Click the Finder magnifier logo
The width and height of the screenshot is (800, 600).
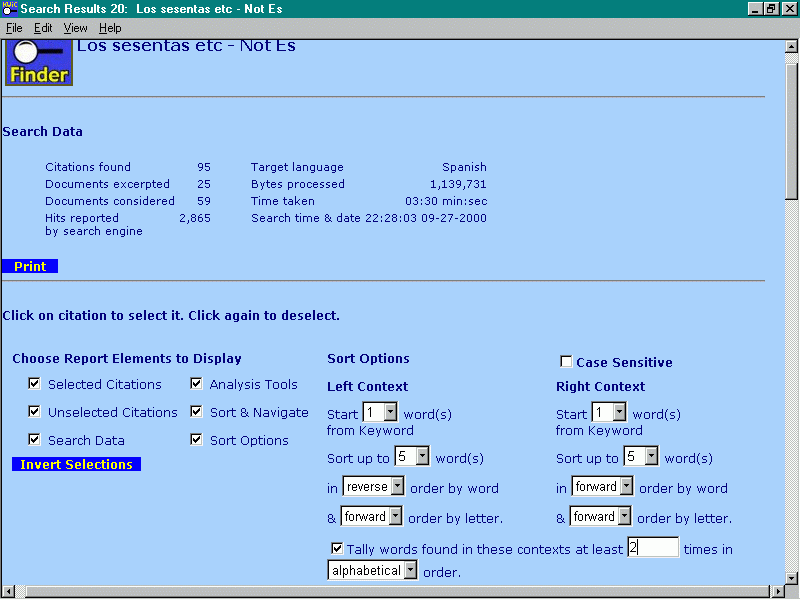tap(39, 63)
